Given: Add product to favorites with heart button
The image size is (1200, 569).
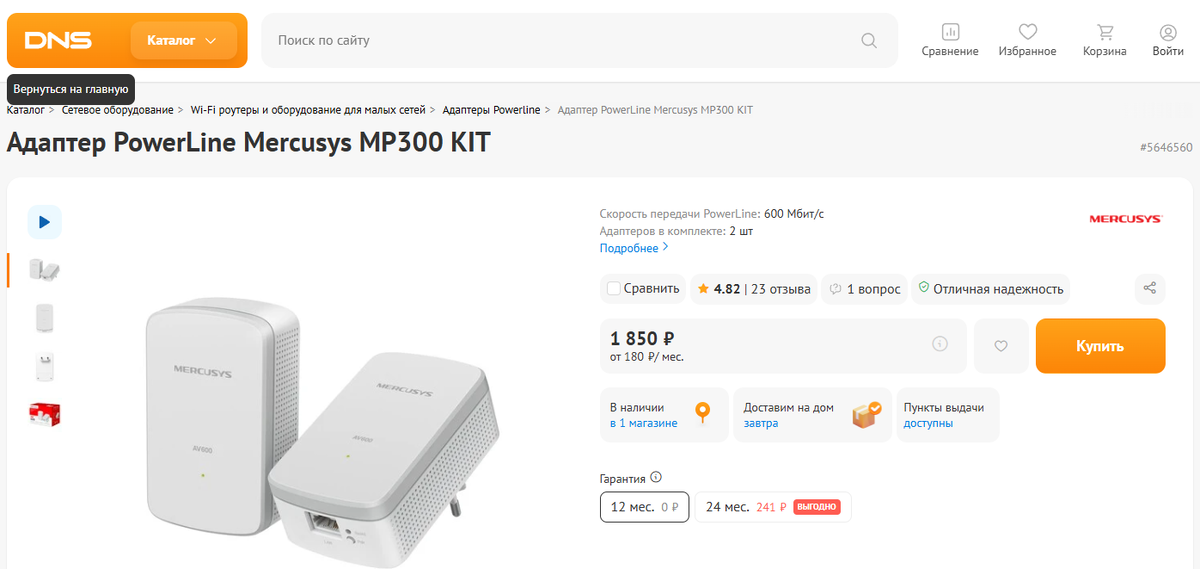Looking at the screenshot, I should click(1001, 346).
